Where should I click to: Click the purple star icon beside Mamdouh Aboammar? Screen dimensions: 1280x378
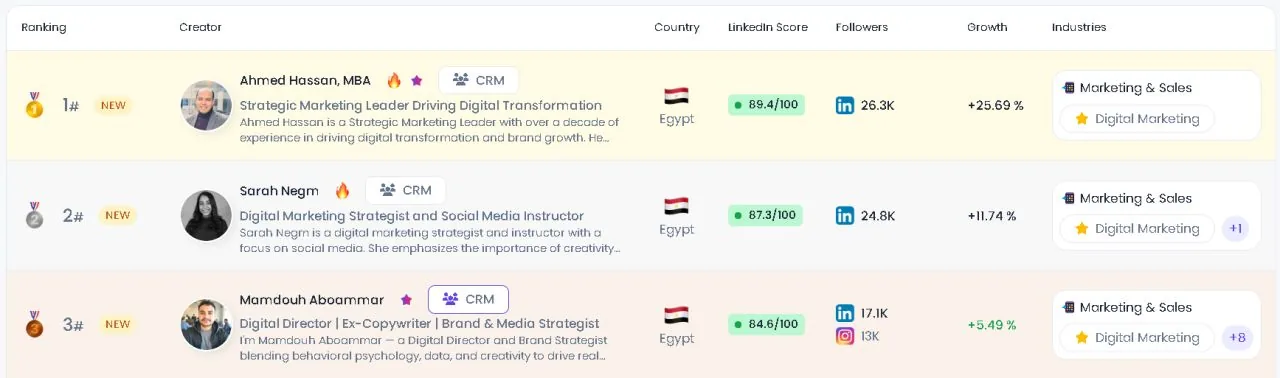[x=406, y=299]
